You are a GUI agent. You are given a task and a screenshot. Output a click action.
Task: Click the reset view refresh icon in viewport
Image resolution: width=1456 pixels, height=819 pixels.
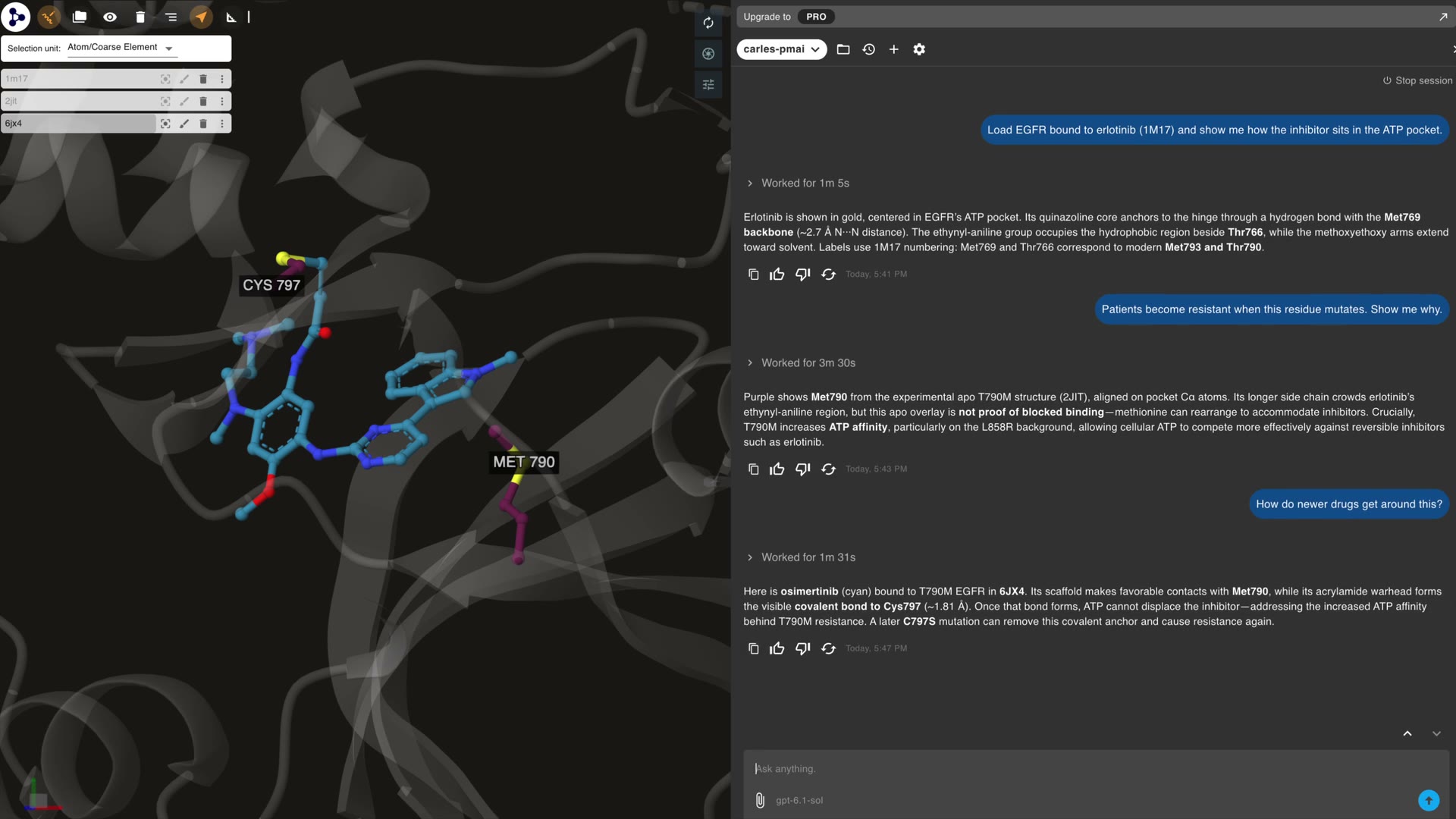[x=708, y=23]
